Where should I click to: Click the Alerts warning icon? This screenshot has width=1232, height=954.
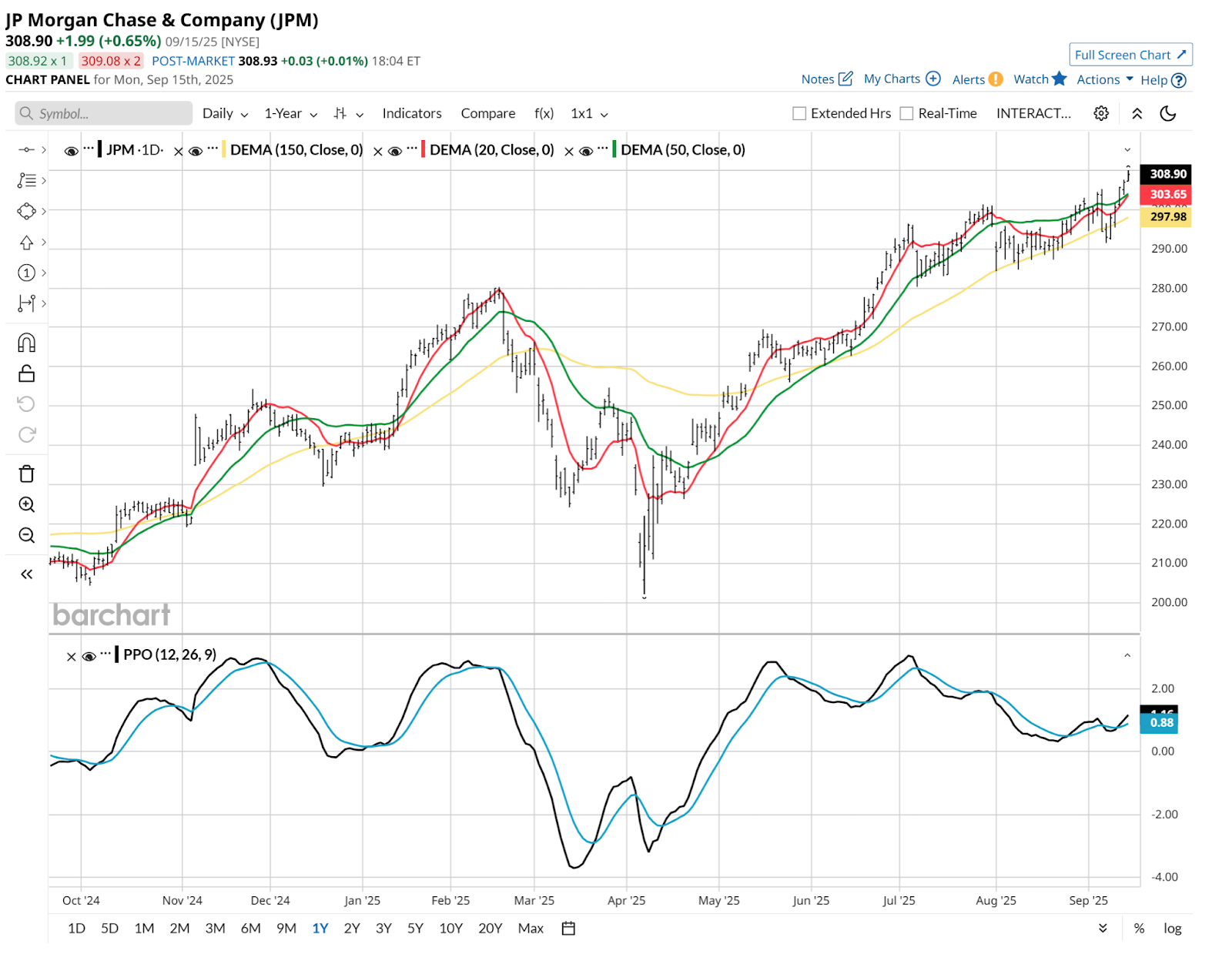pos(996,79)
